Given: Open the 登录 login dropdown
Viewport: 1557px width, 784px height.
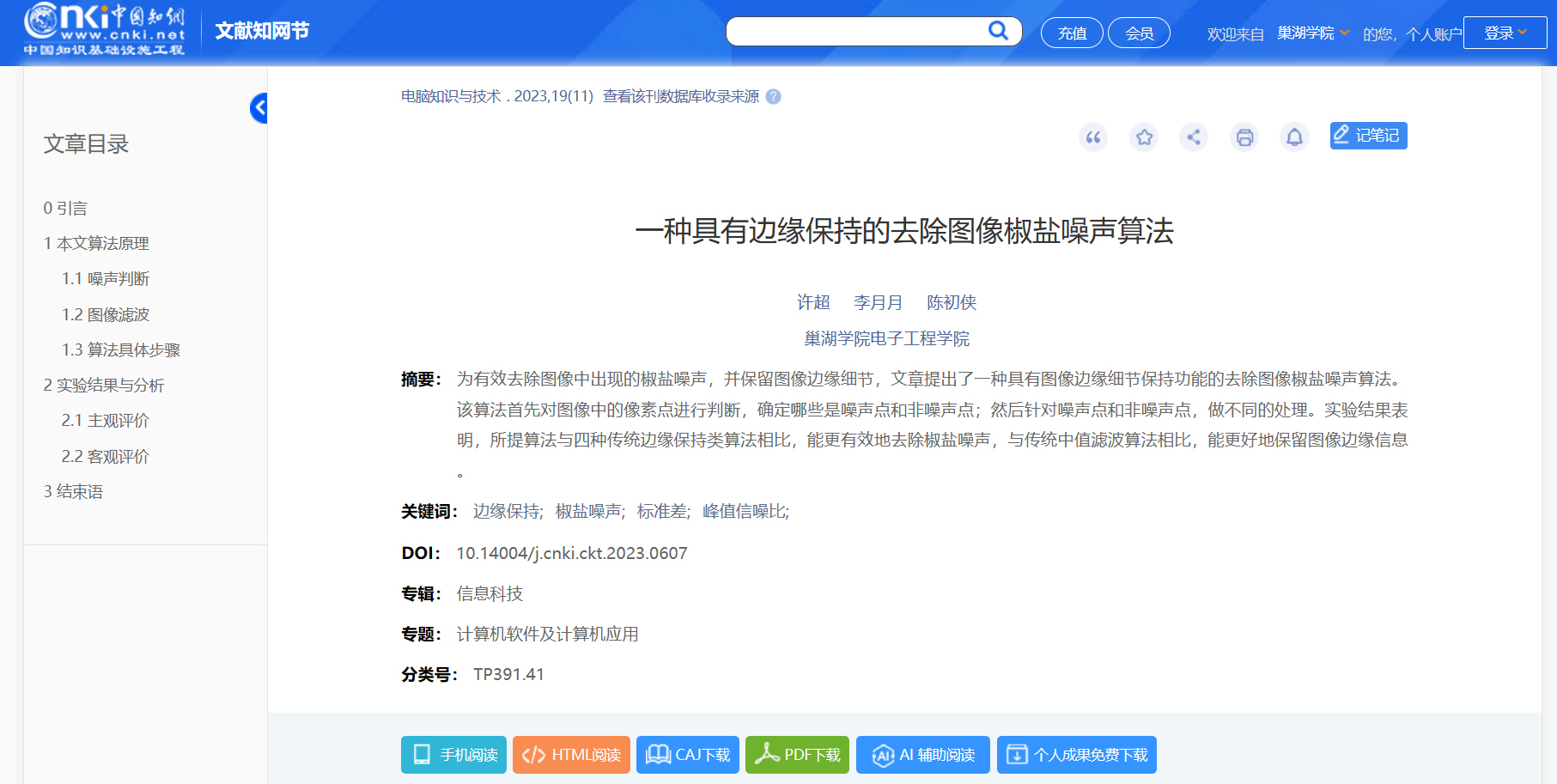Looking at the screenshot, I should coord(1505,33).
